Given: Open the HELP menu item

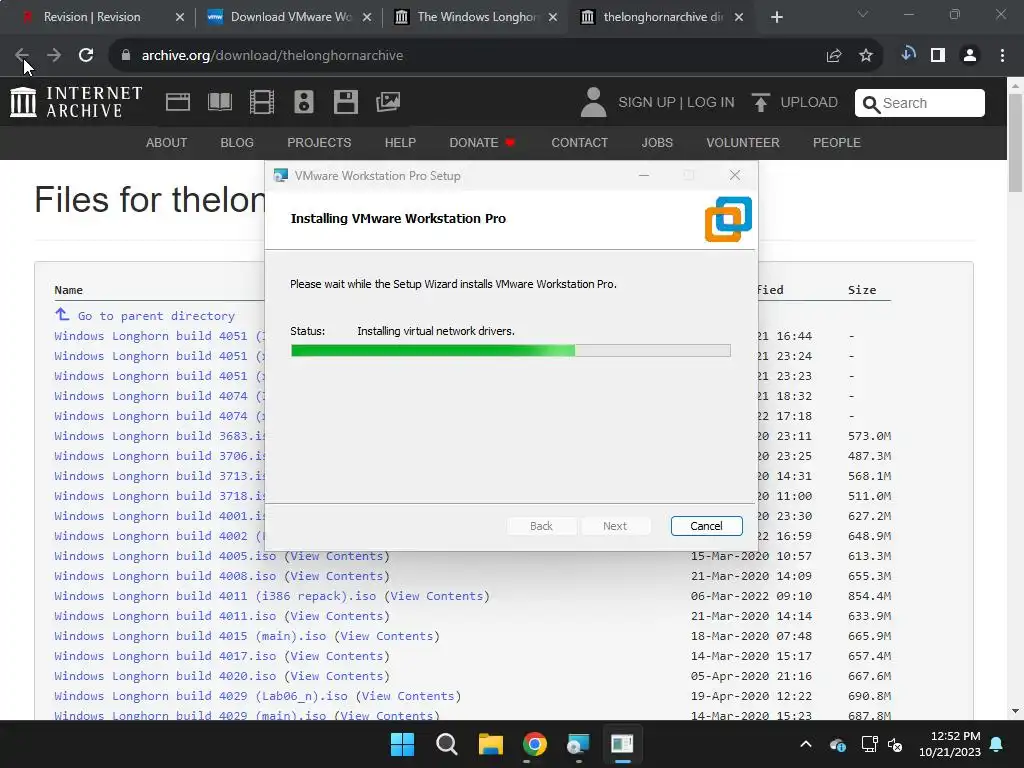Looking at the screenshot, I should coord(400,142).
